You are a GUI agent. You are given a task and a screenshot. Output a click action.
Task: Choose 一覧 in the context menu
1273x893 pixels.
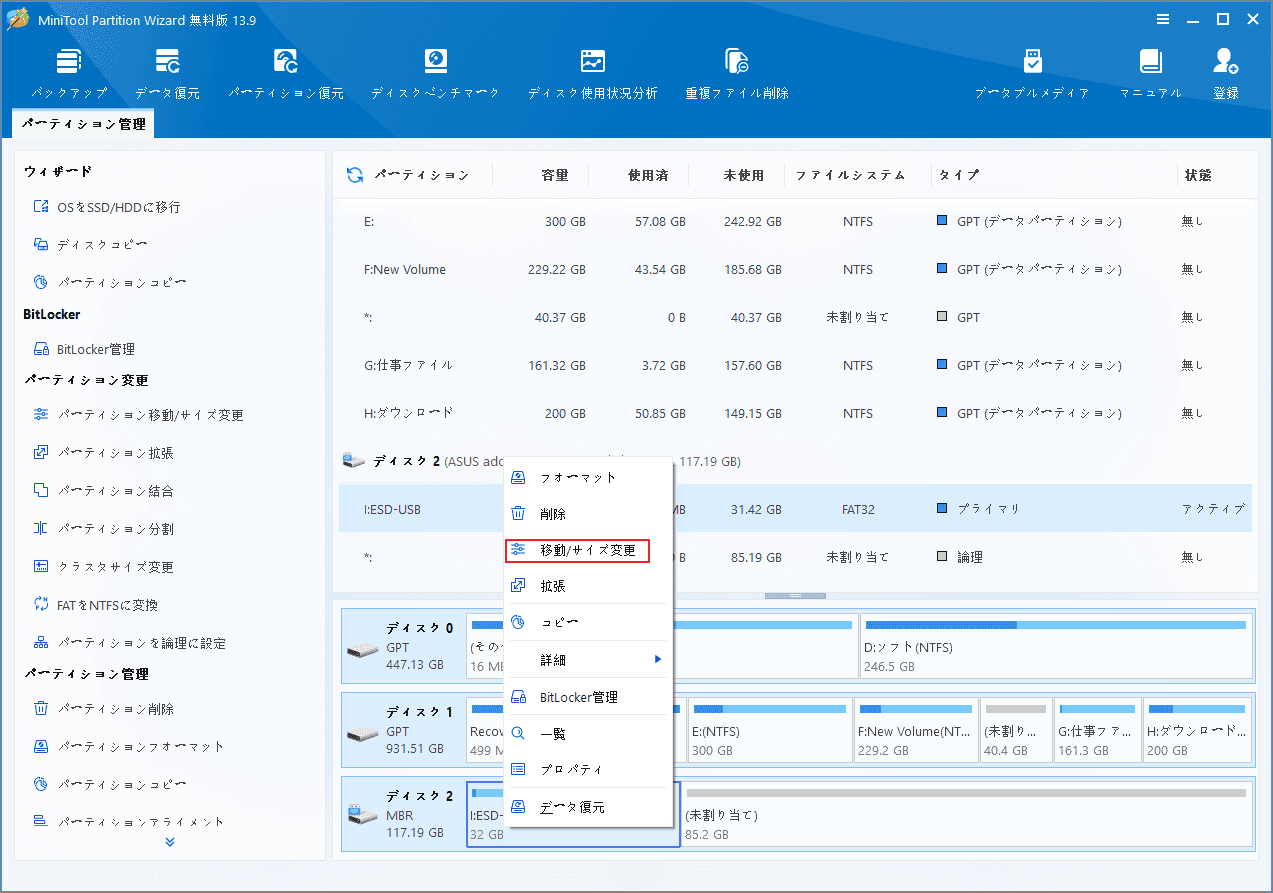589,734
